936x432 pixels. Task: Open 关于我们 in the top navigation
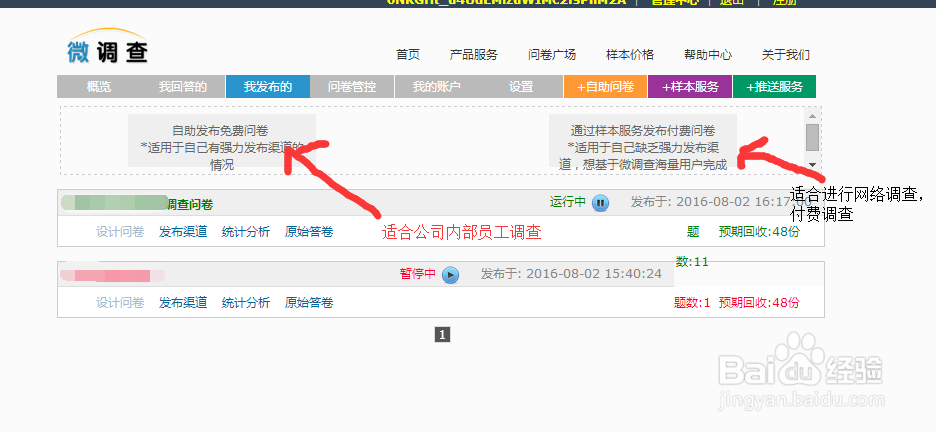[786, 55]
